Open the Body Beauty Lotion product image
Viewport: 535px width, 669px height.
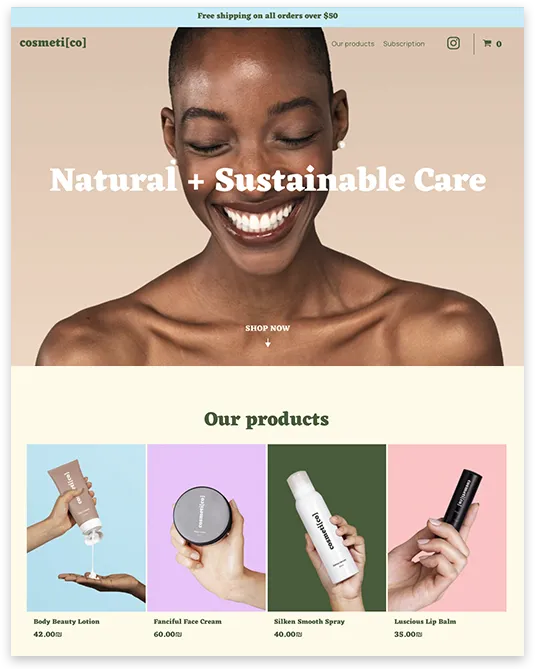pyautogui.click(x=86, y=528)
